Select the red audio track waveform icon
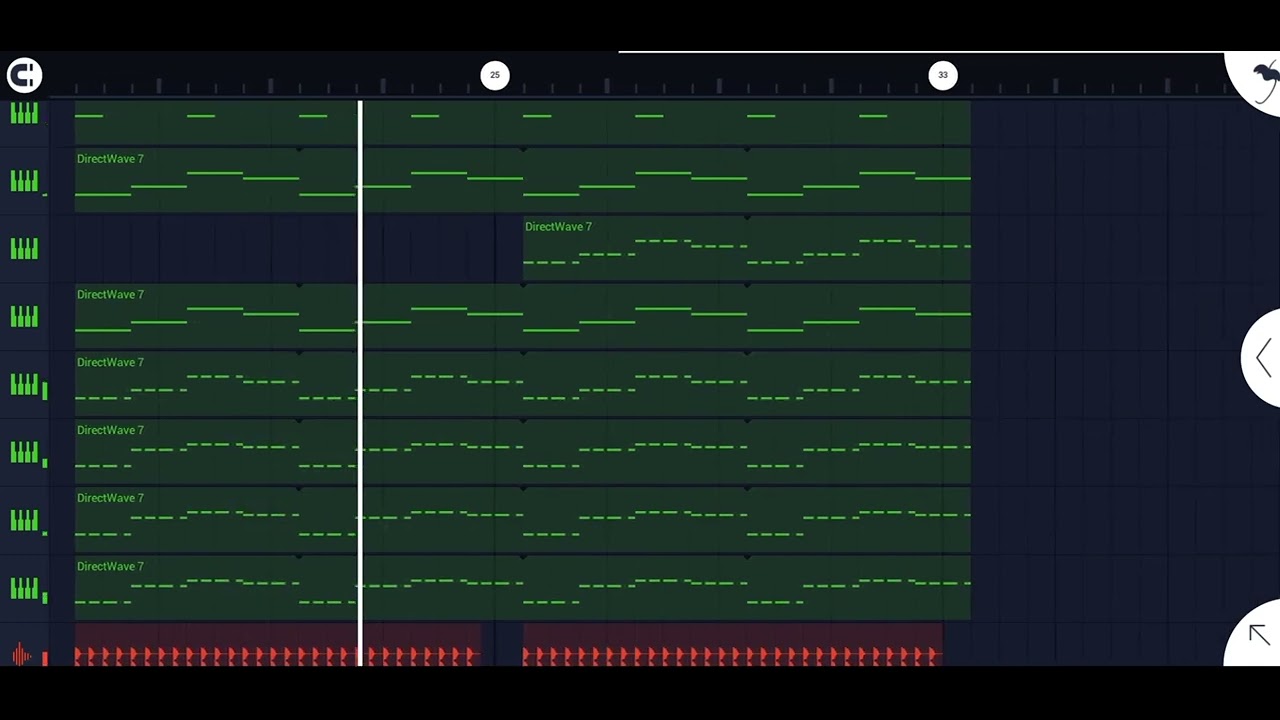 point(23,656)
